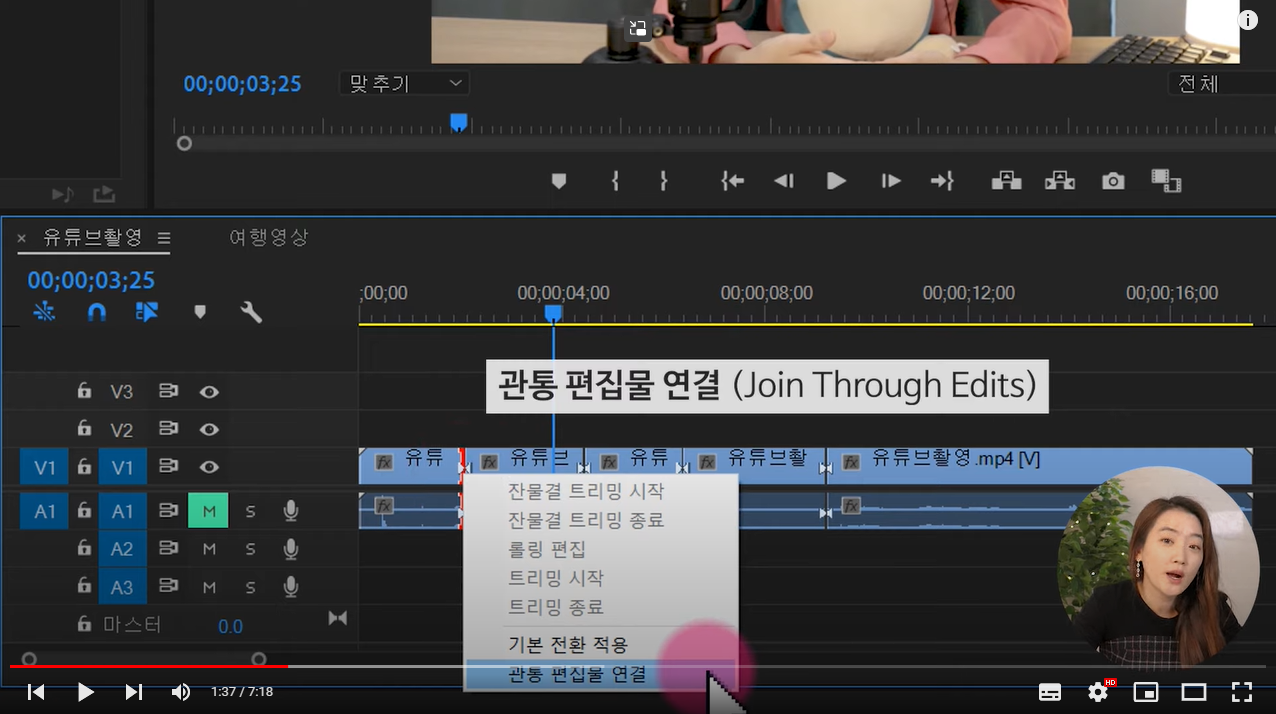Jump to the Out point in program monitor
The image size is (1276, 714).
pos(942,181)
